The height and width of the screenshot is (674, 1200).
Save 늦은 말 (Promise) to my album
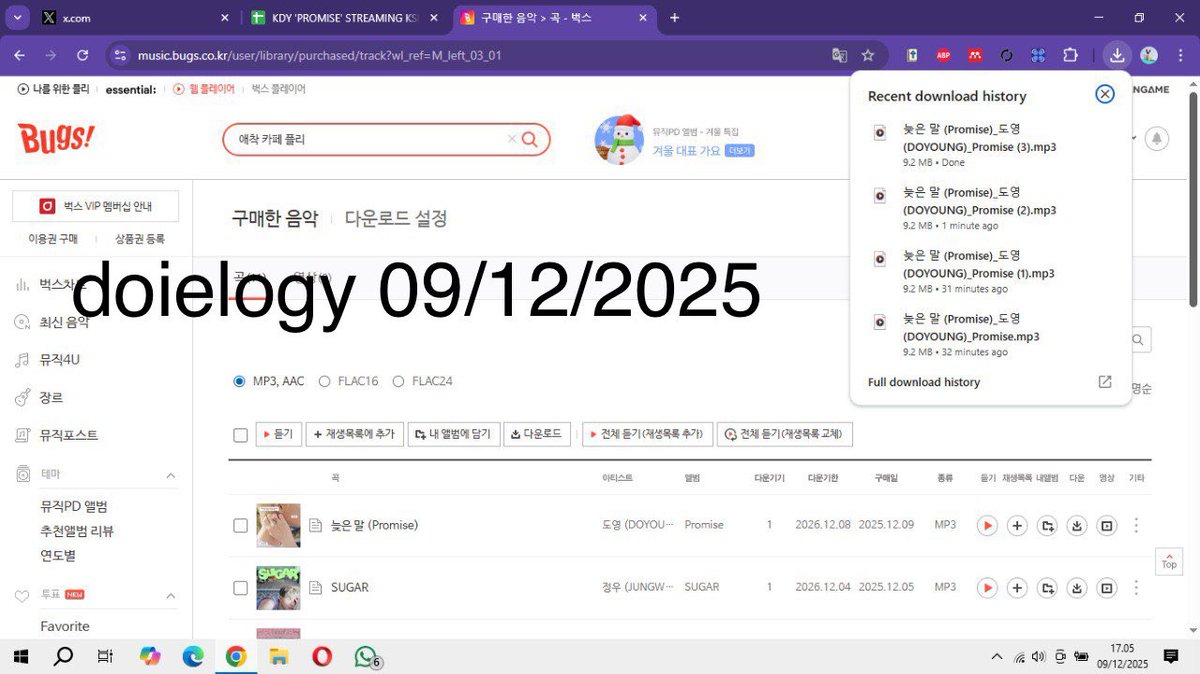[1047, 525]
